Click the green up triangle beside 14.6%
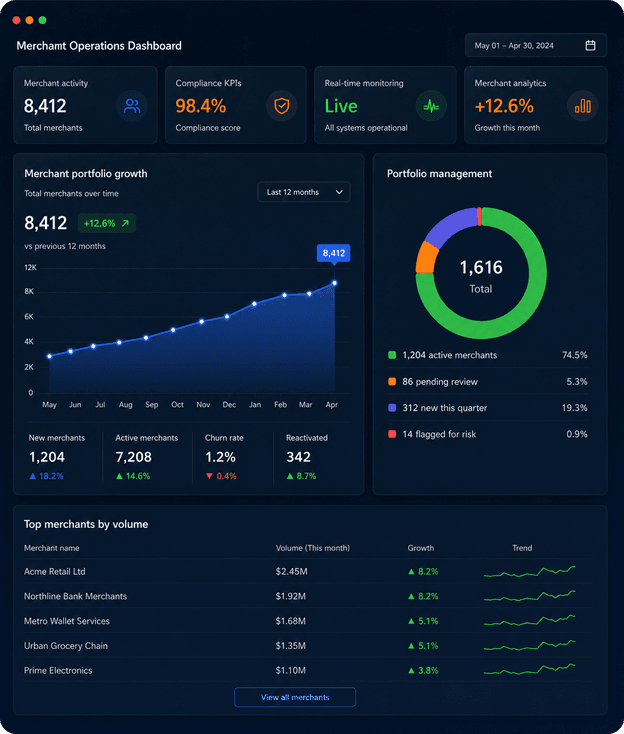Viewport: 624px width, 734px height. point(119,476)
